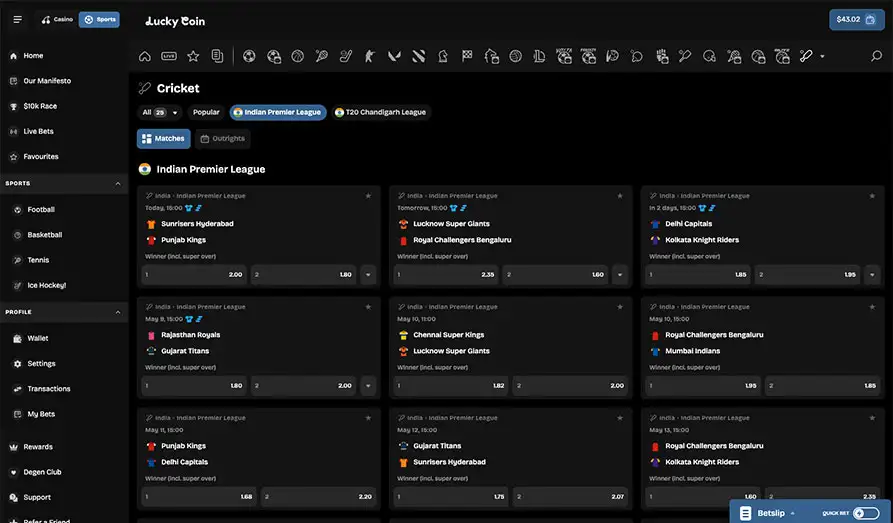
Task: Click the Rewards crown icon in sidebar
Action: tap(14, 447)
